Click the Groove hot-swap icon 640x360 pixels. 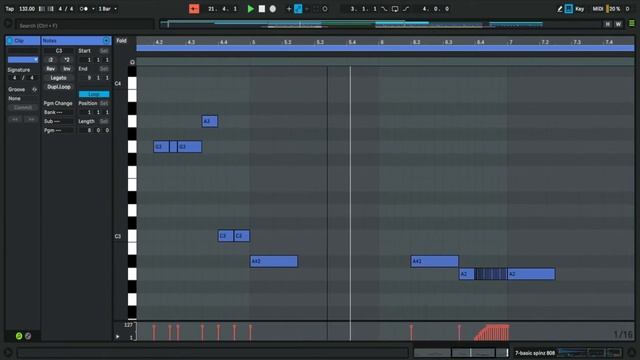coord(34,89)
